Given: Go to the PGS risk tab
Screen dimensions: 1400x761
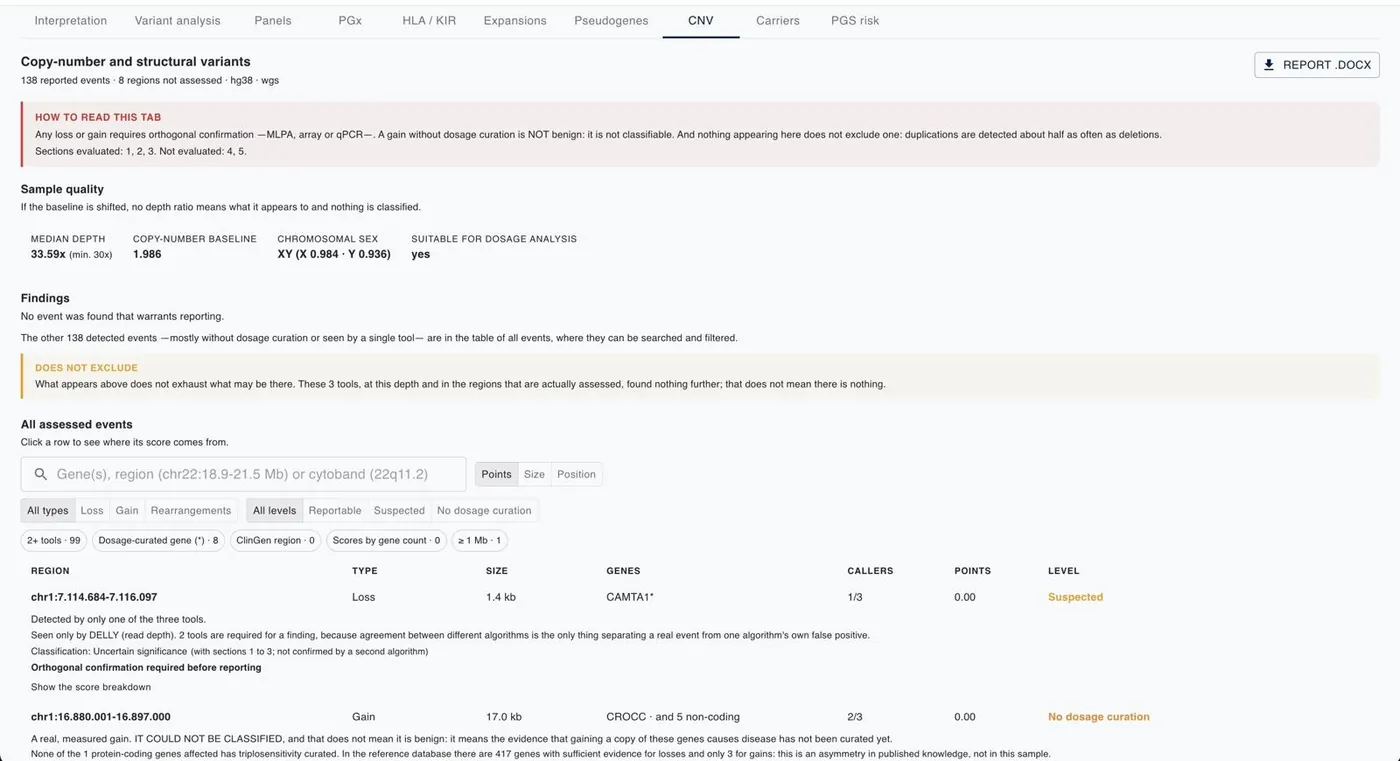Looking at the screenshot, I should tap(855, 20).
